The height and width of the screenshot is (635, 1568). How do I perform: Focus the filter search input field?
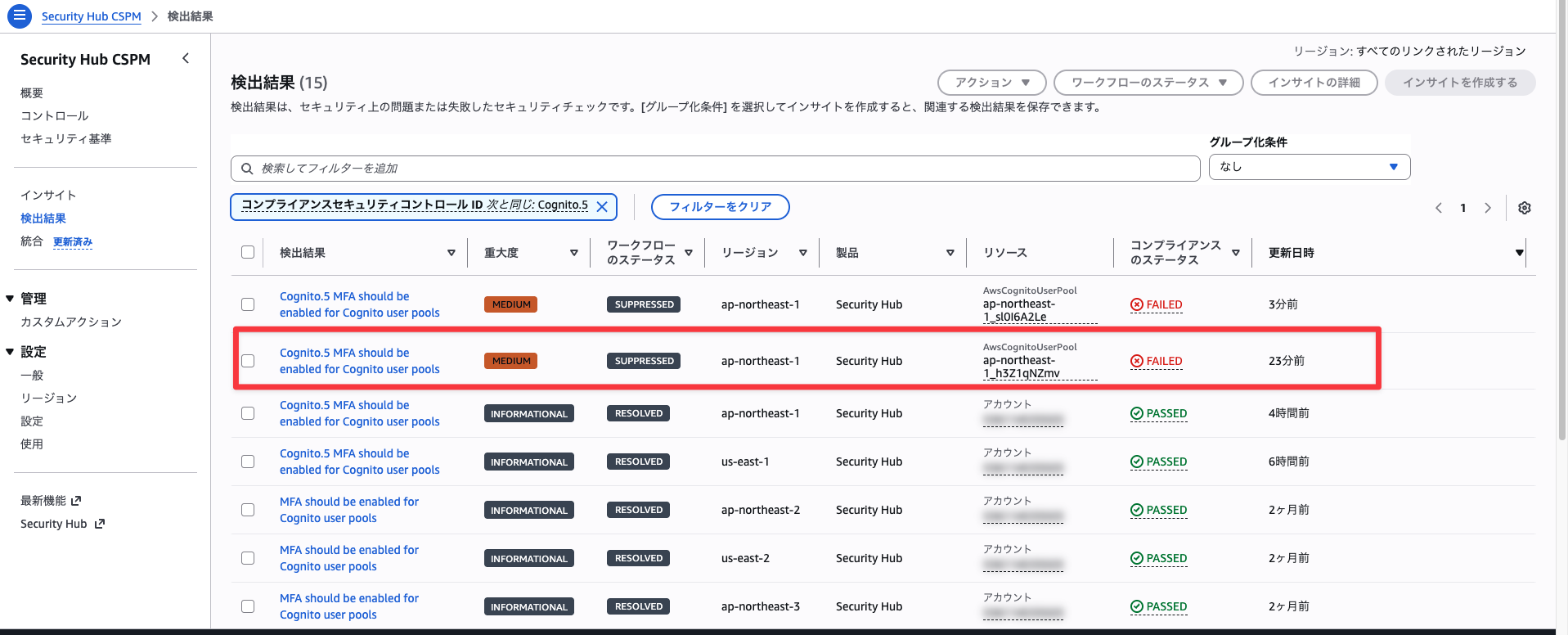click(x=715, y=169)
